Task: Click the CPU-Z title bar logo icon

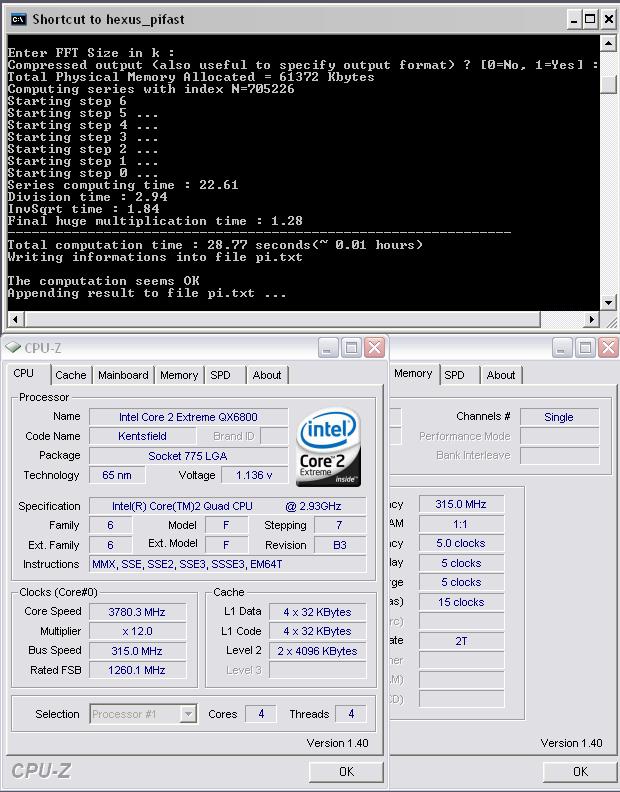Action: [13, 348]
